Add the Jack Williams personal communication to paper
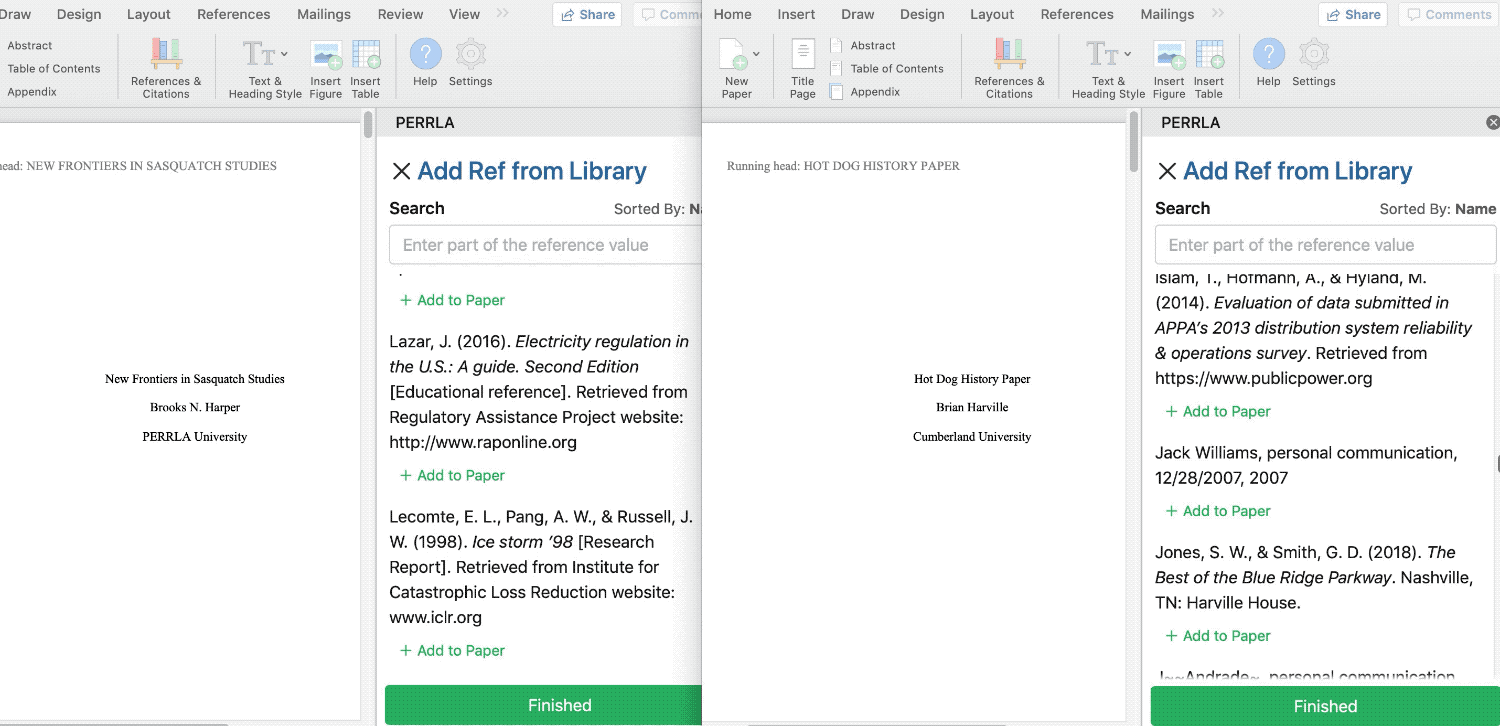The width and height of the screenshot is (1500, 726). [1218, 511]
